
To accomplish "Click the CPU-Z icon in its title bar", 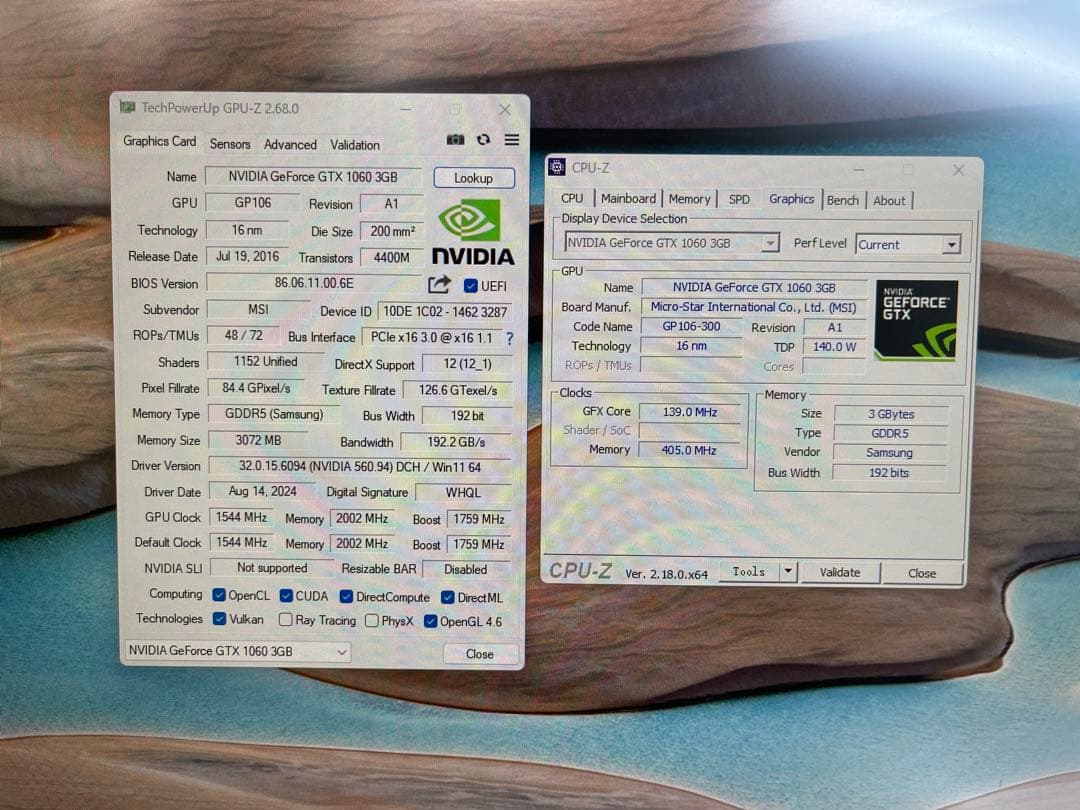I will 557,167.
